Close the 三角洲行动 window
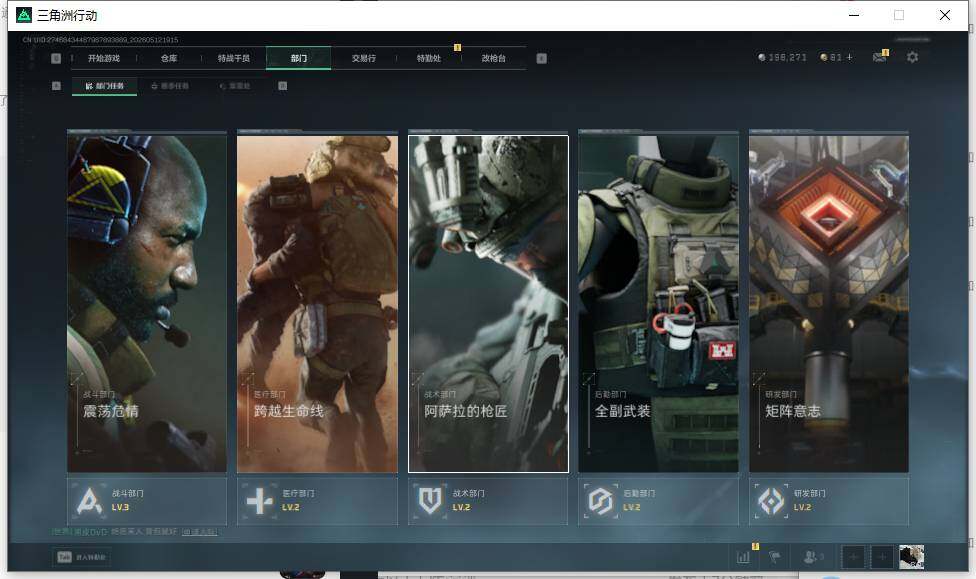The image size is (976, 579). pos(945,15)
